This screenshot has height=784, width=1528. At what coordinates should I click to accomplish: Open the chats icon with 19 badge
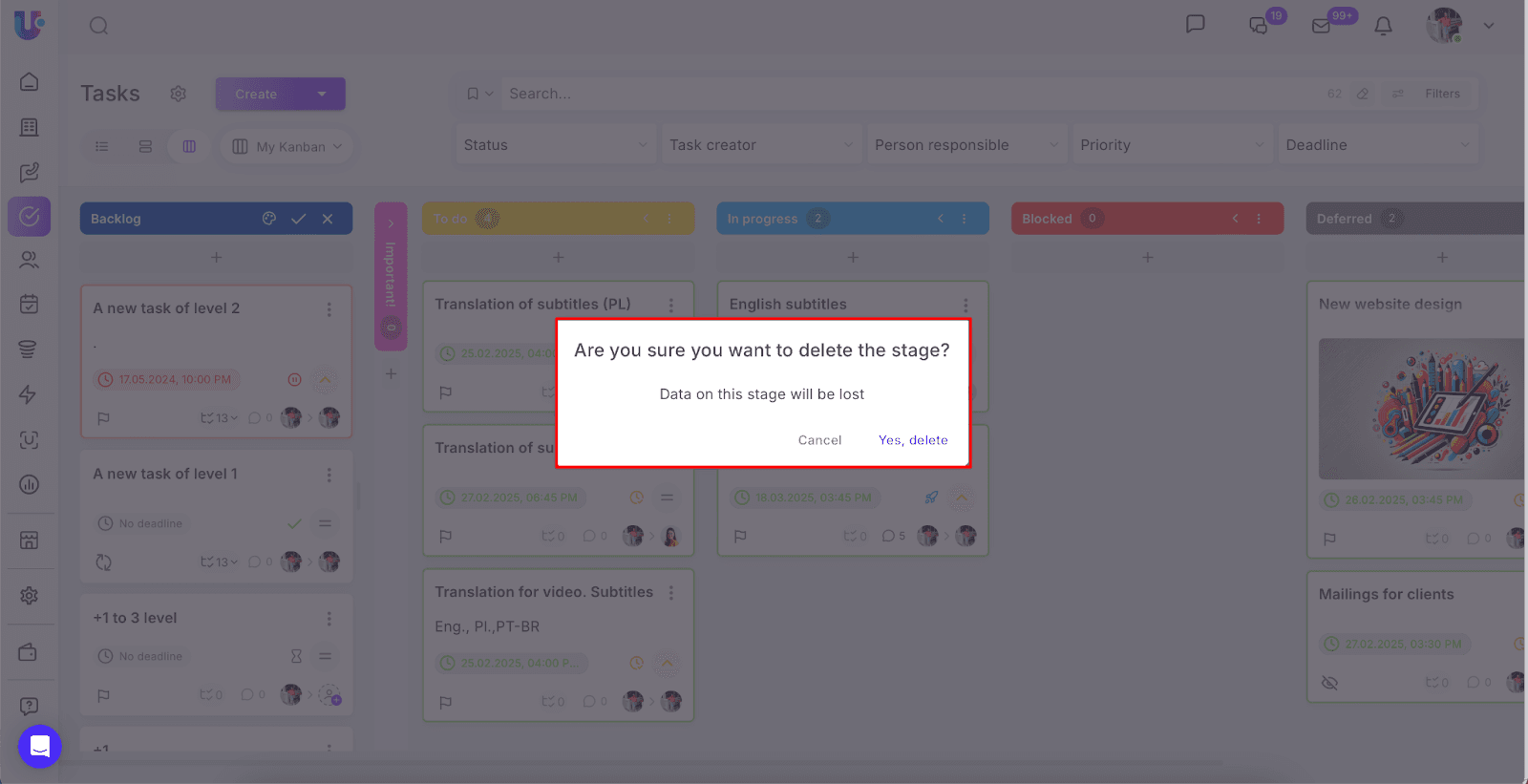click(1259, 26)
